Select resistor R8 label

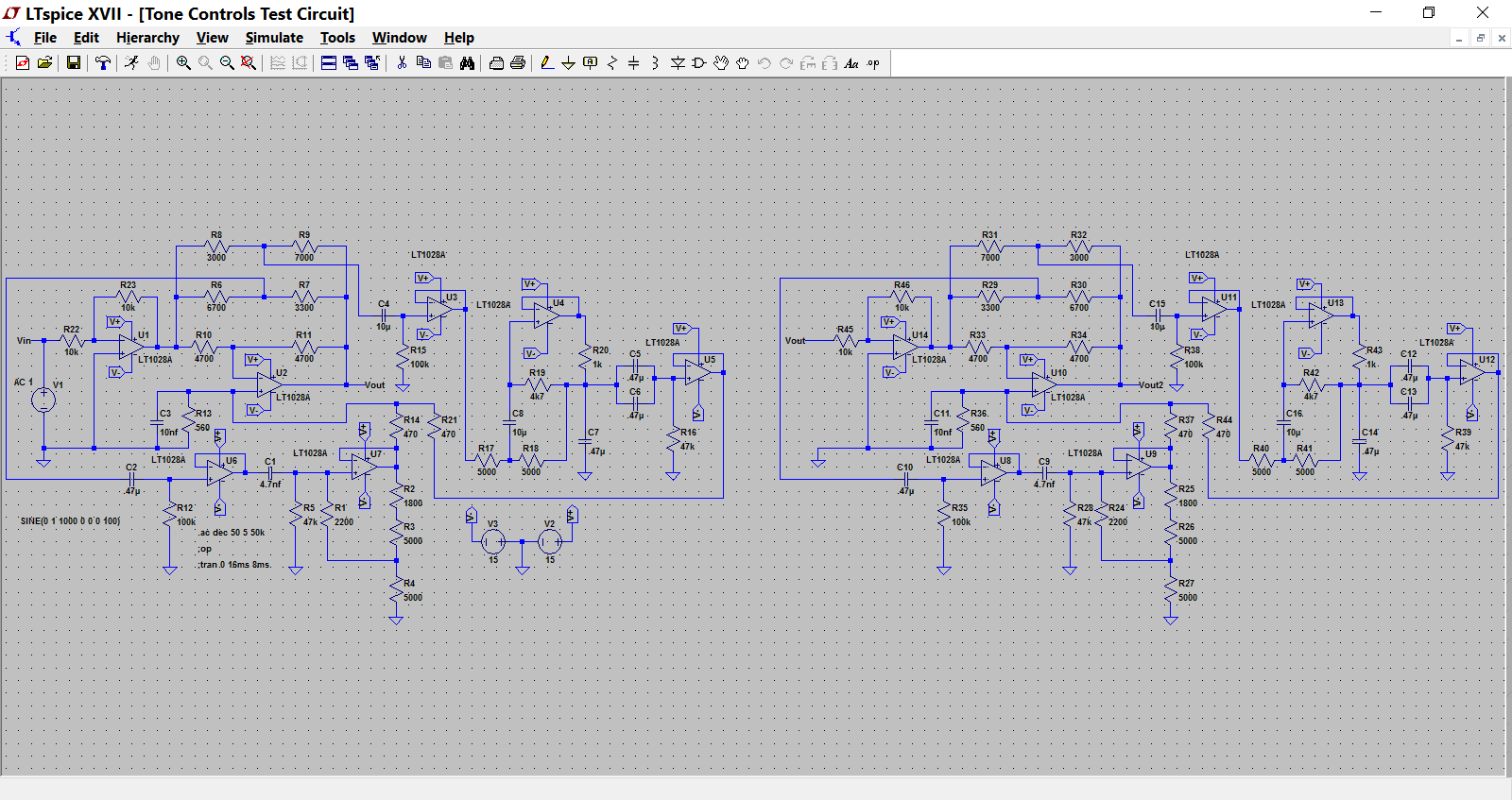click(216, 234)
